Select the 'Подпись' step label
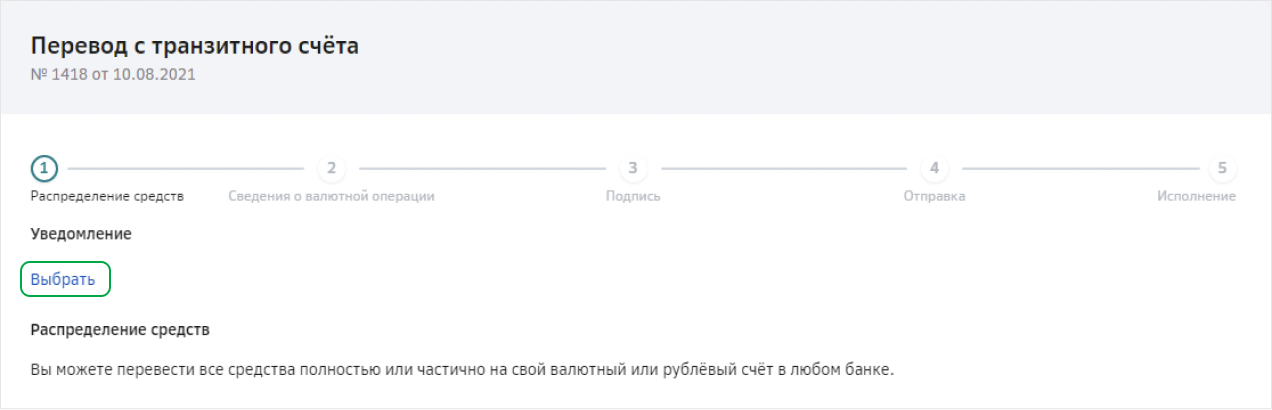This screenshot has width=1272, height=410. click(x=633, y=196)
